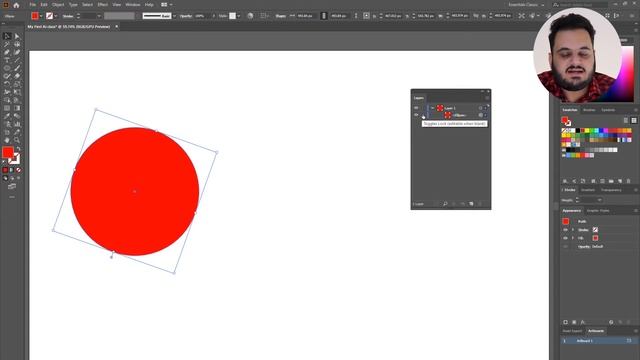
Task: Open the Effect menu
Action: [x=102, y=5]
